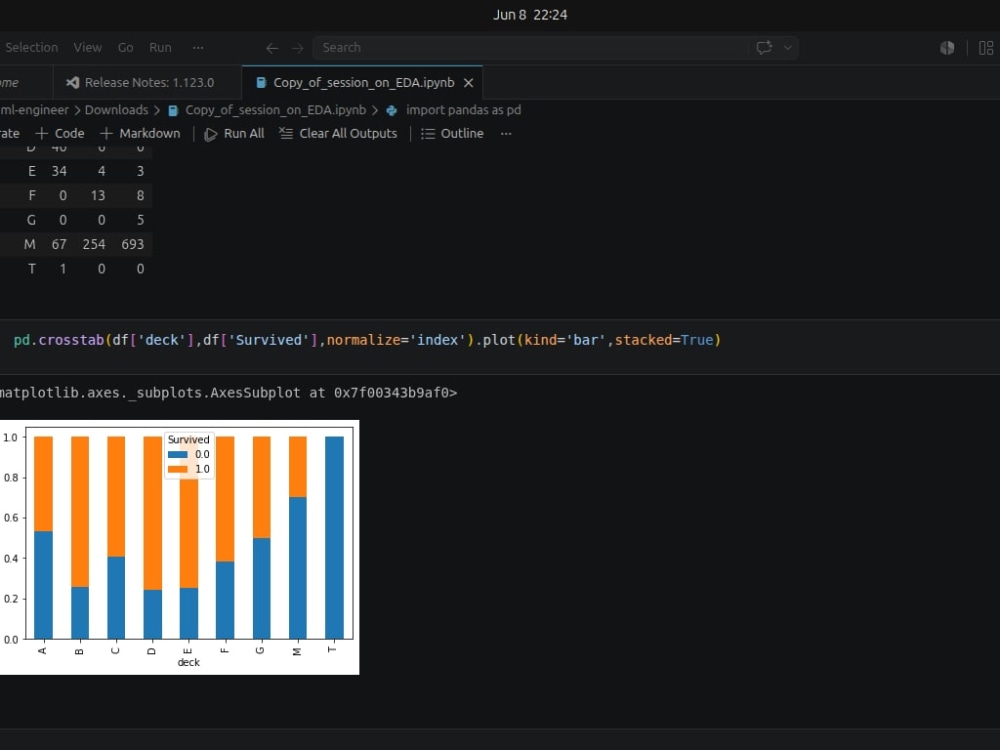Show more menu bar items ellipsis
1000x750 pixels.
pos(198,48)
